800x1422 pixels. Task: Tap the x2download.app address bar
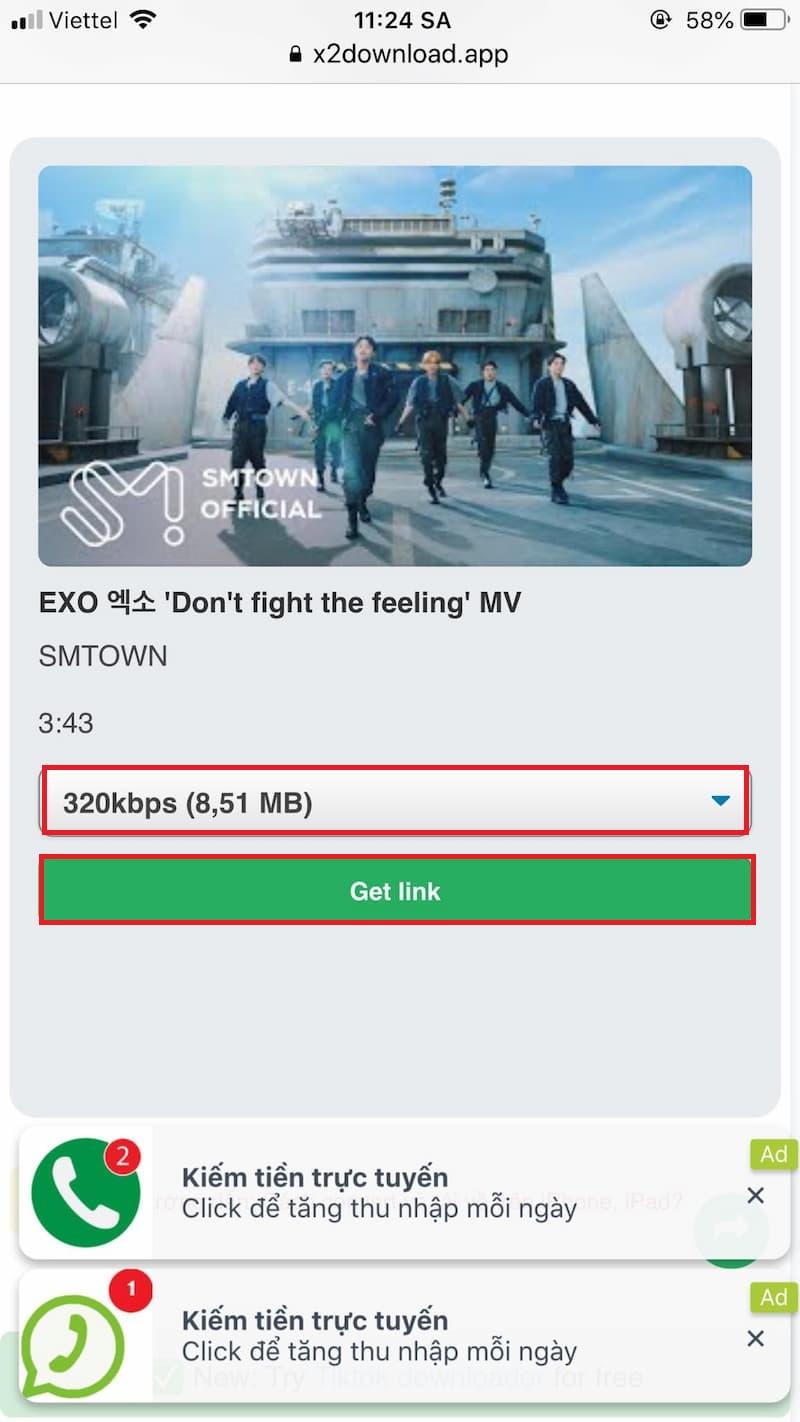coord(398,54)
